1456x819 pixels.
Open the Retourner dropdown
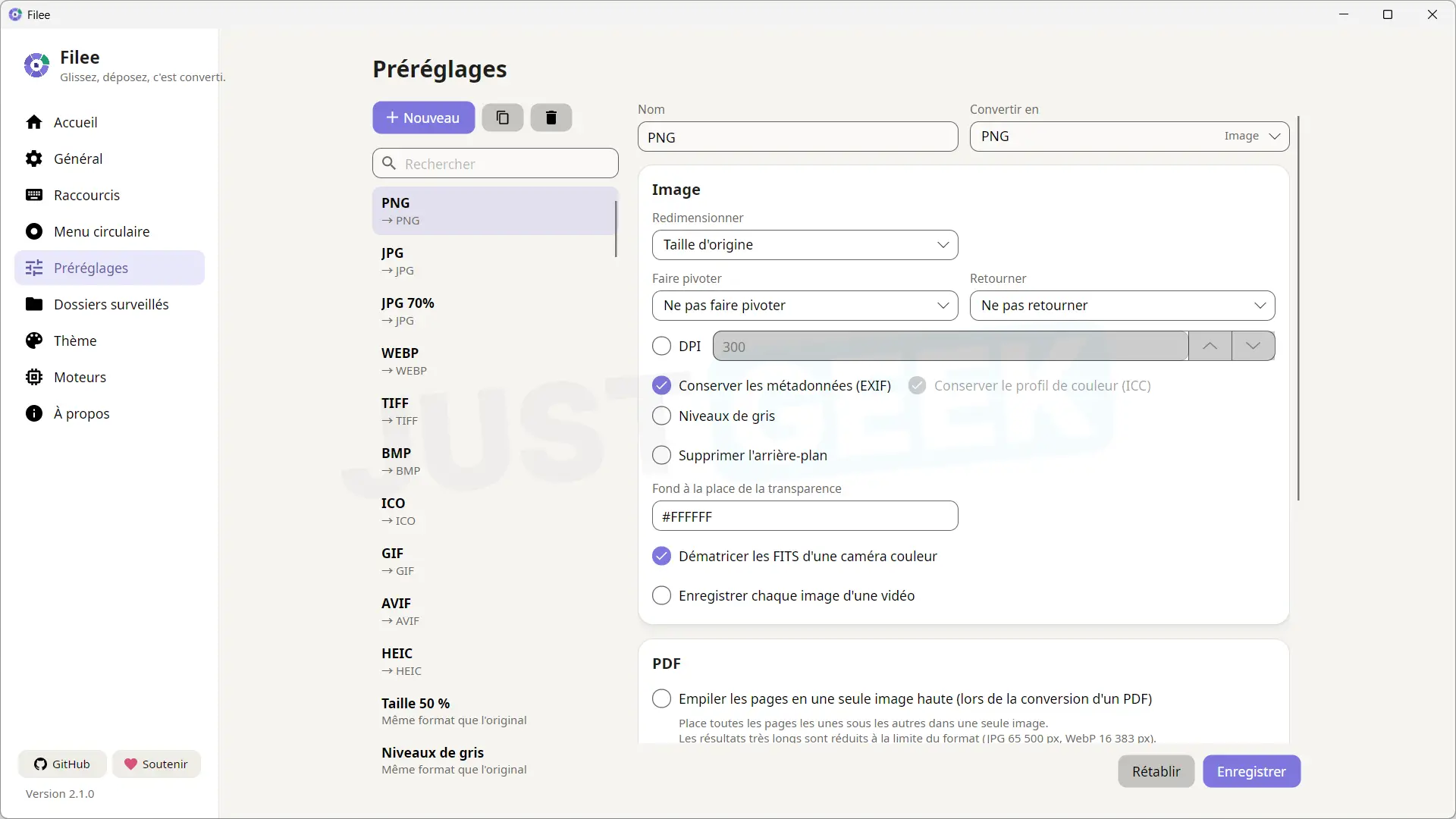[1122, 306]
